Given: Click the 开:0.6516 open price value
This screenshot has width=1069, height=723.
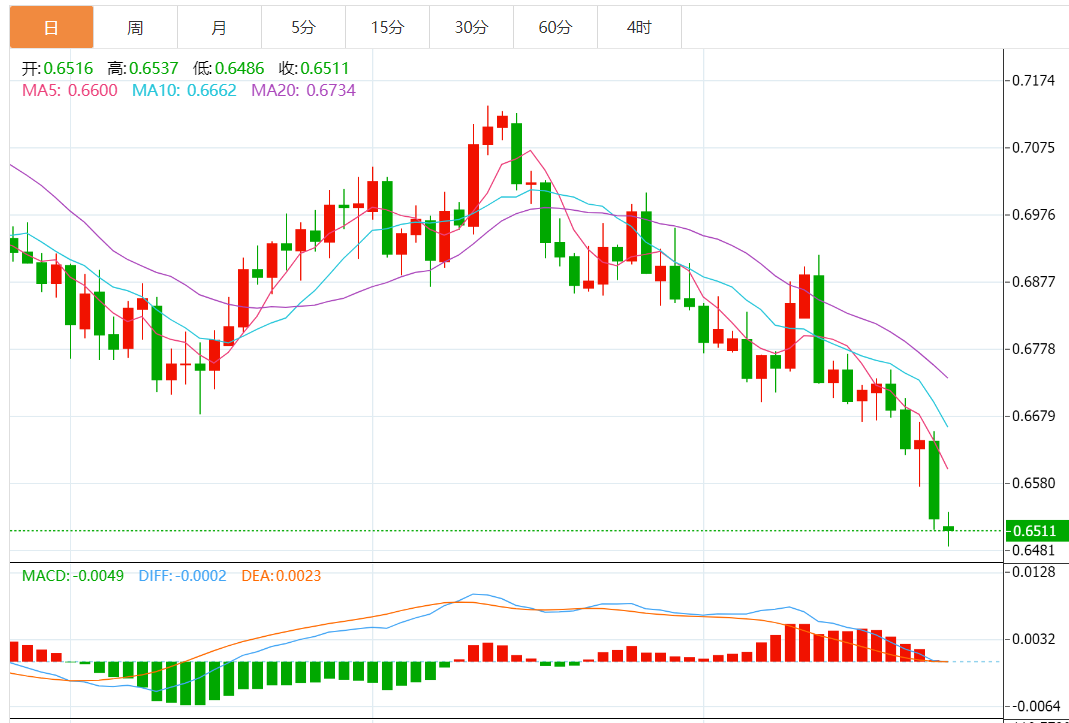Looking at the screenshot, I should [x=58, y=68].
